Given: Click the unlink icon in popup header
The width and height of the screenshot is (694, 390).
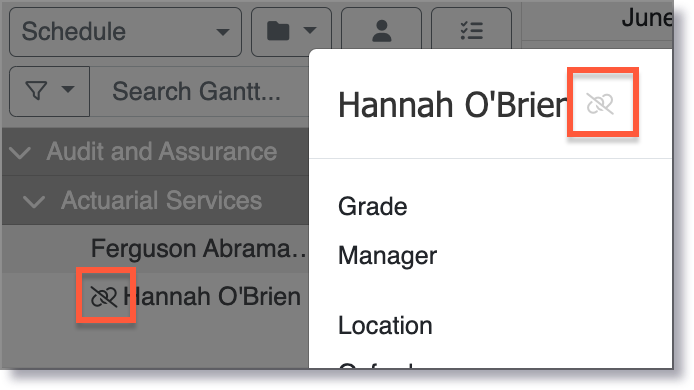Looking at the screenshot, I should (600, 104).
